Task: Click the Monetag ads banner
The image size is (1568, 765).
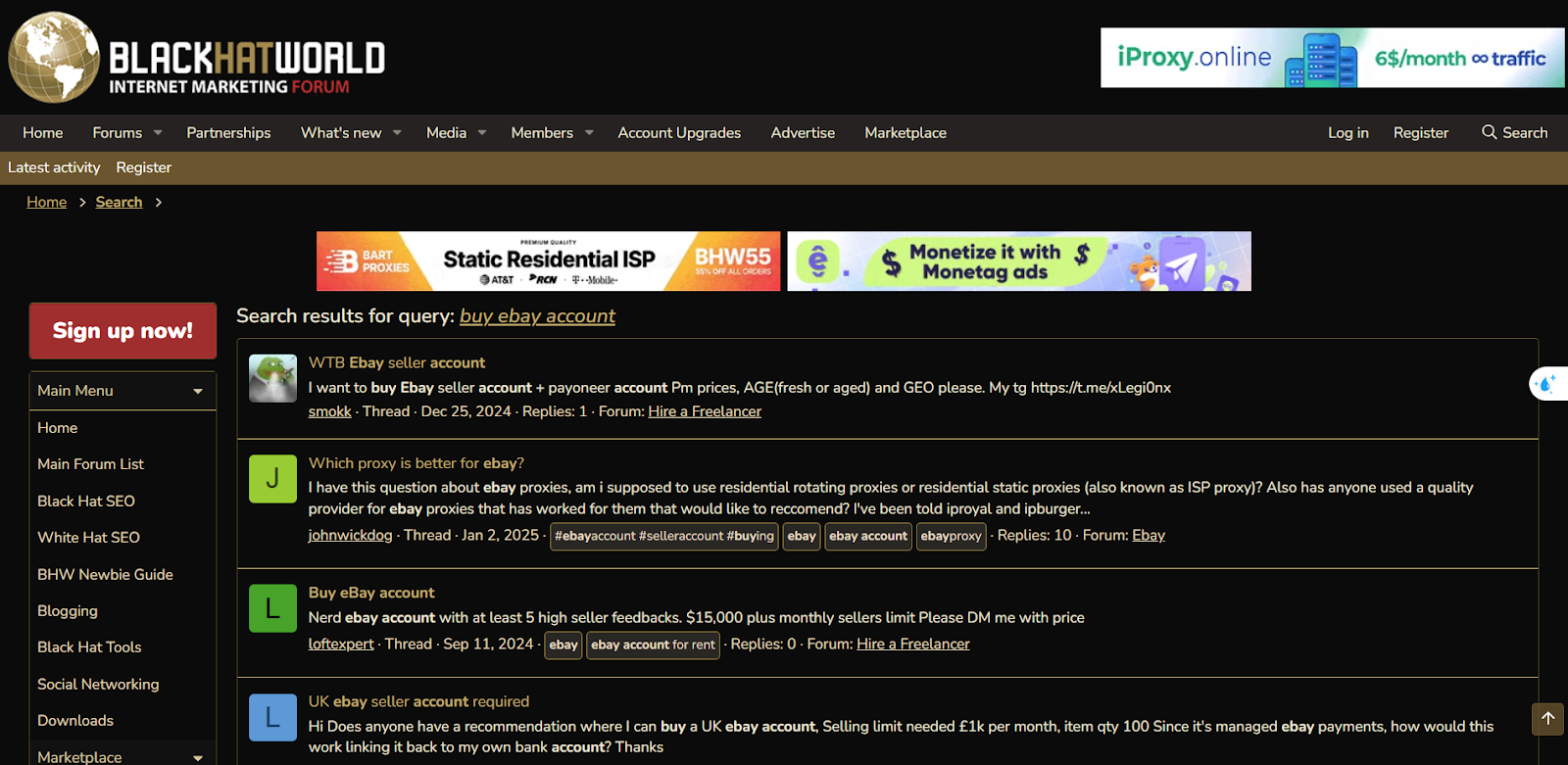Action: 1019,261
